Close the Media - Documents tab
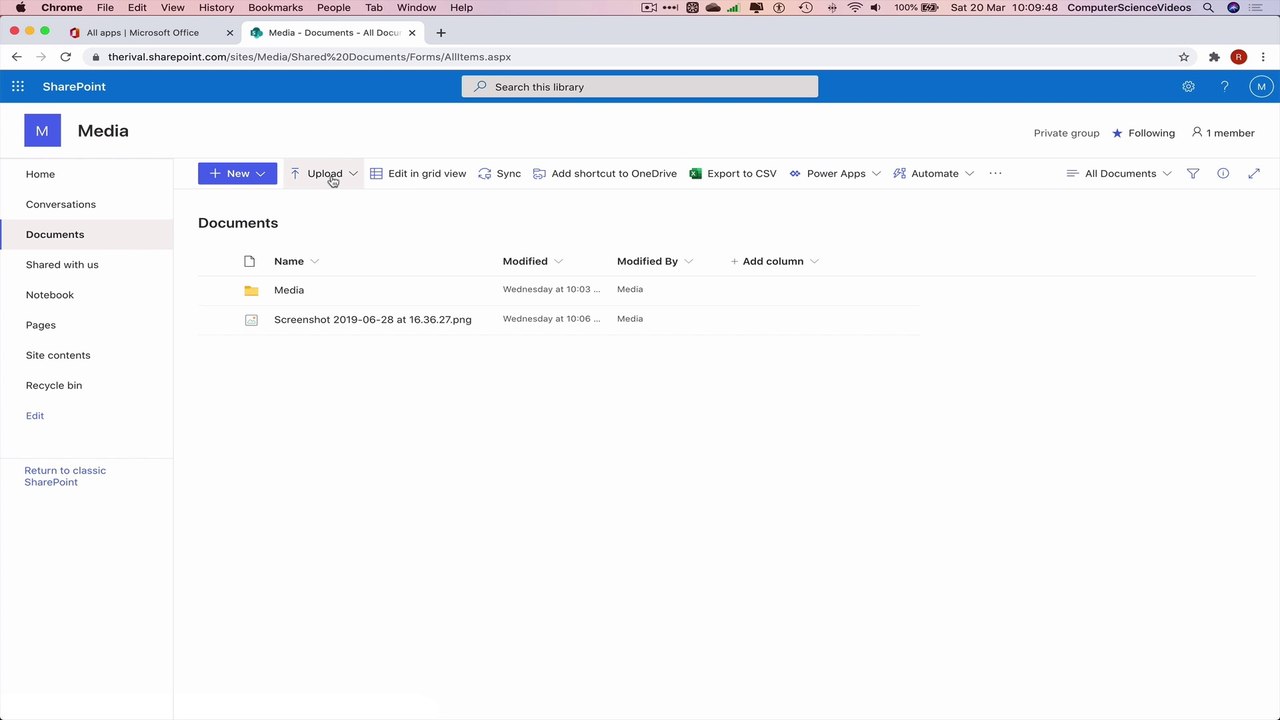The width and height of the screenshot is (1280, 720). pyautogui.click(x=412, y=33)
